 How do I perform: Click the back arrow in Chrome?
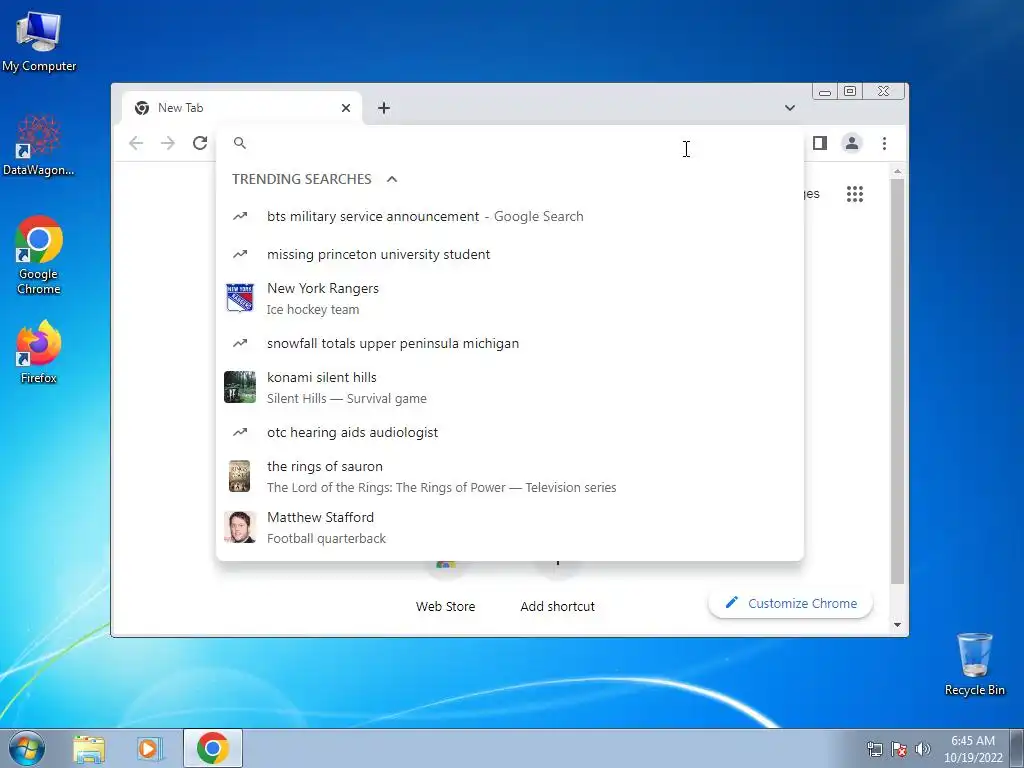136,143
